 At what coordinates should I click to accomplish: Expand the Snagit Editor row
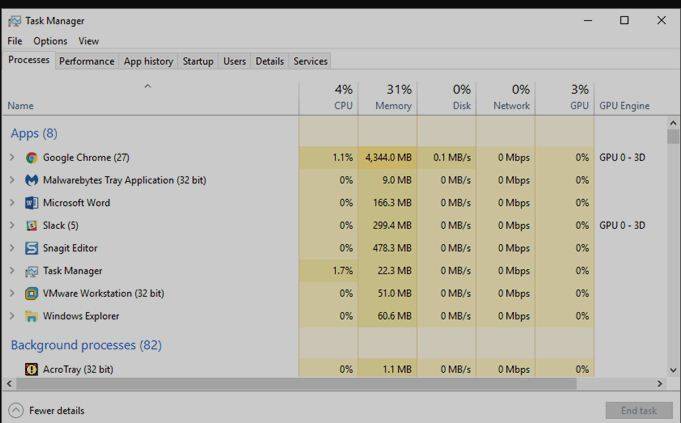pos(12,248)
